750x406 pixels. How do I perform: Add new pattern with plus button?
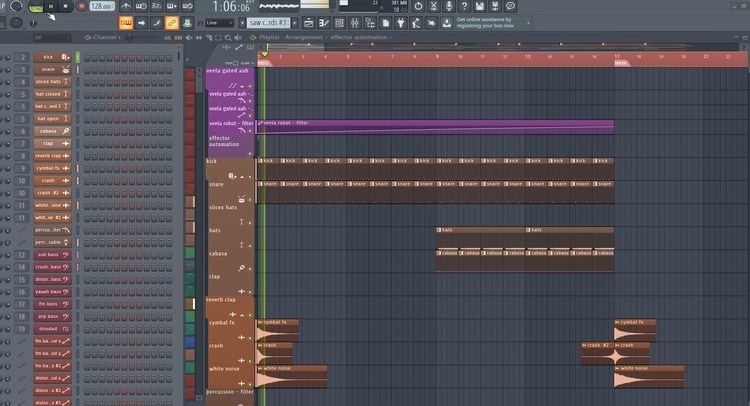point(295,22)
